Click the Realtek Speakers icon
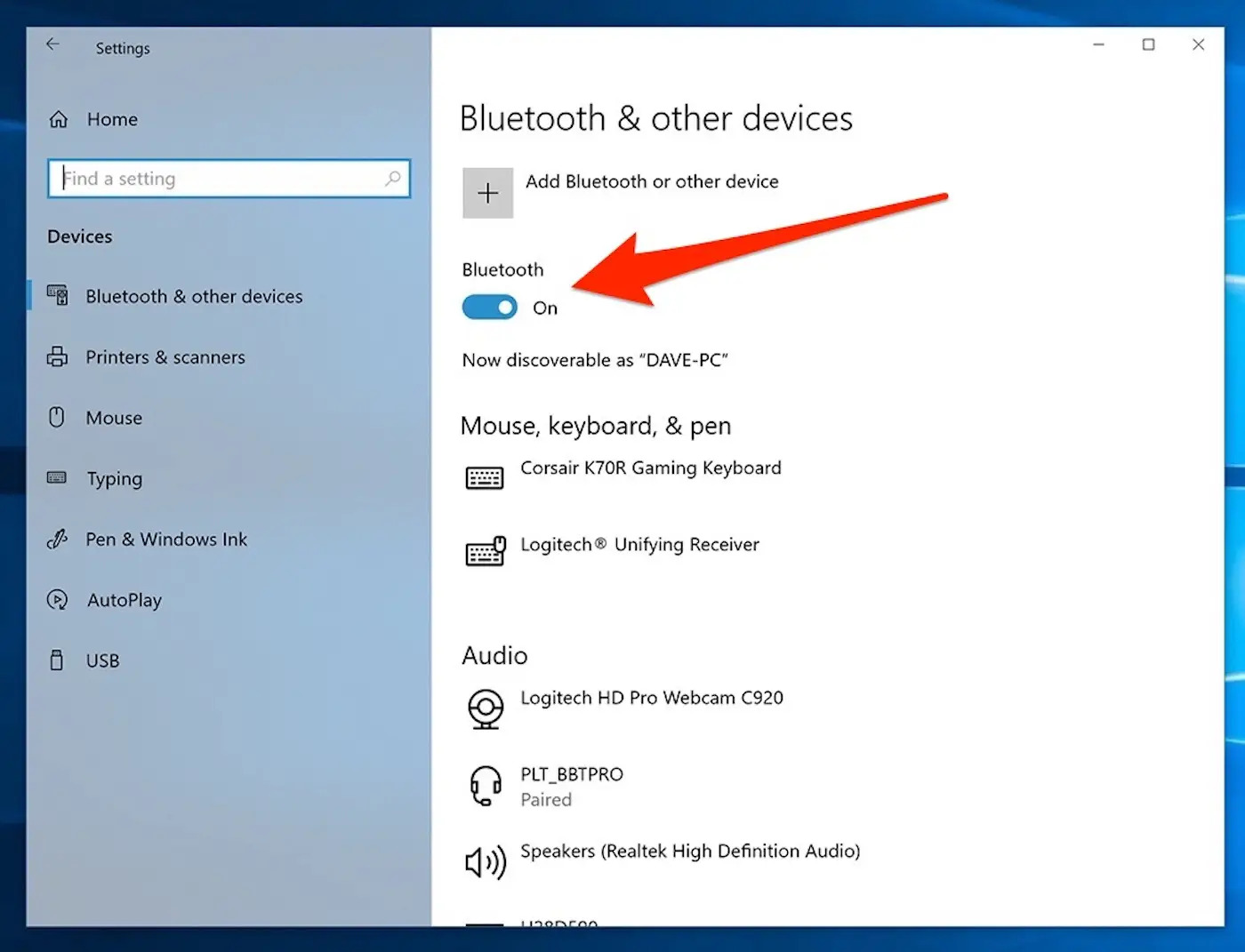 point(485,861)
